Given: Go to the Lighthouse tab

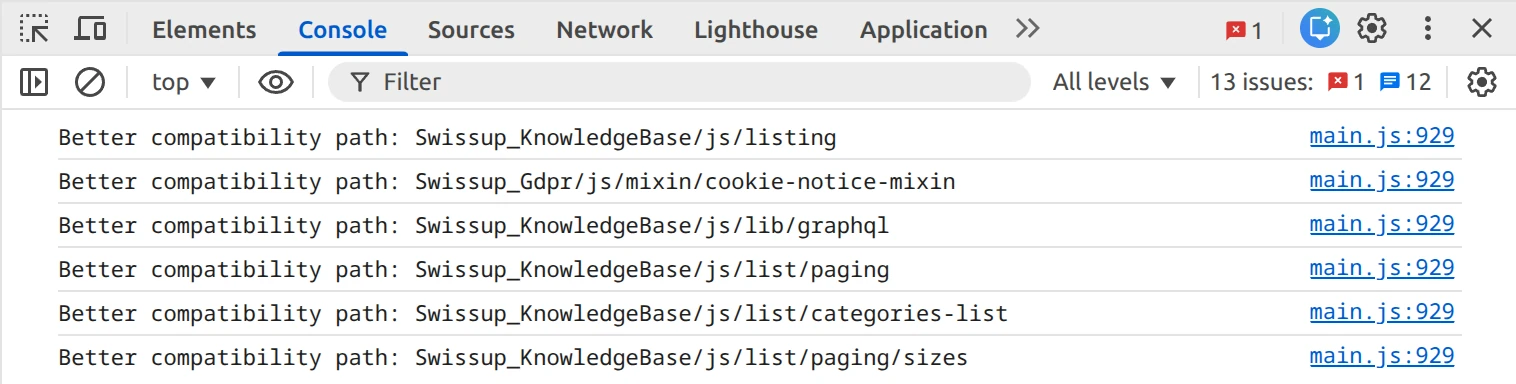Looking at the screenshot, I should [x=756, y=30].
